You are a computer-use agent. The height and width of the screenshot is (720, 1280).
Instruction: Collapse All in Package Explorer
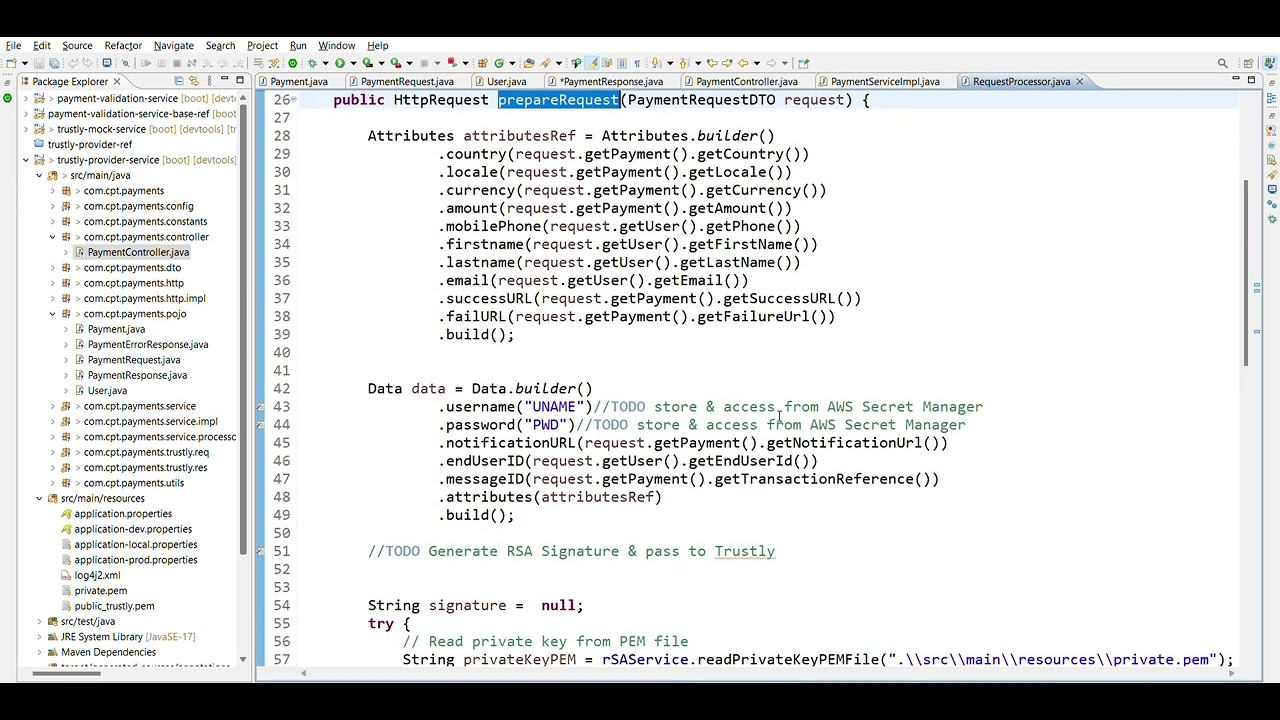coord(179,81)
